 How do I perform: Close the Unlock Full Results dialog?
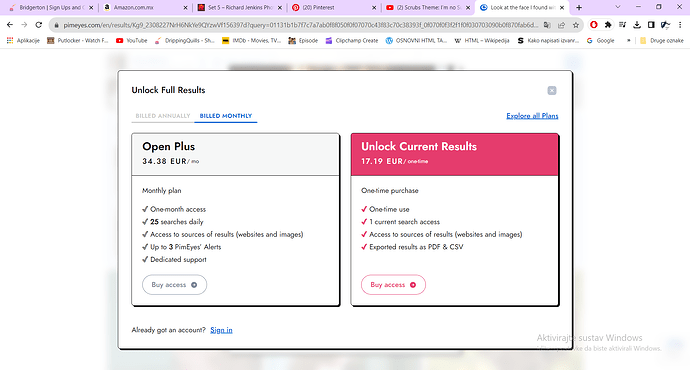pos(551,90)
